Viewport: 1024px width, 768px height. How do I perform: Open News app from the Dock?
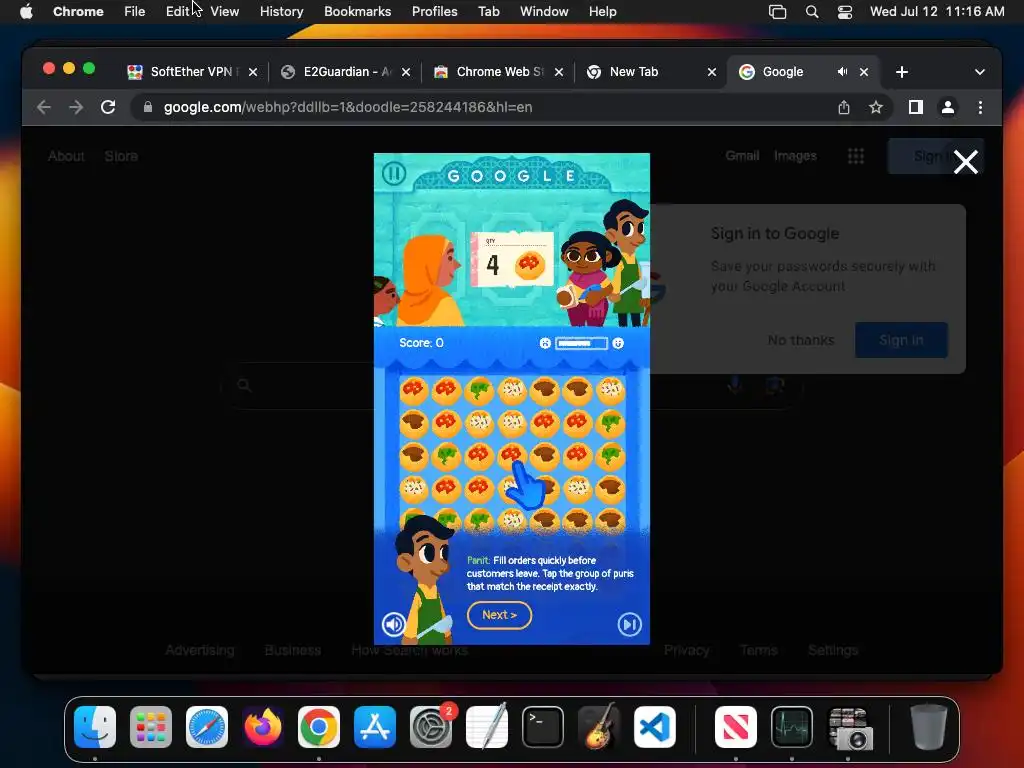tap(735, 727)
